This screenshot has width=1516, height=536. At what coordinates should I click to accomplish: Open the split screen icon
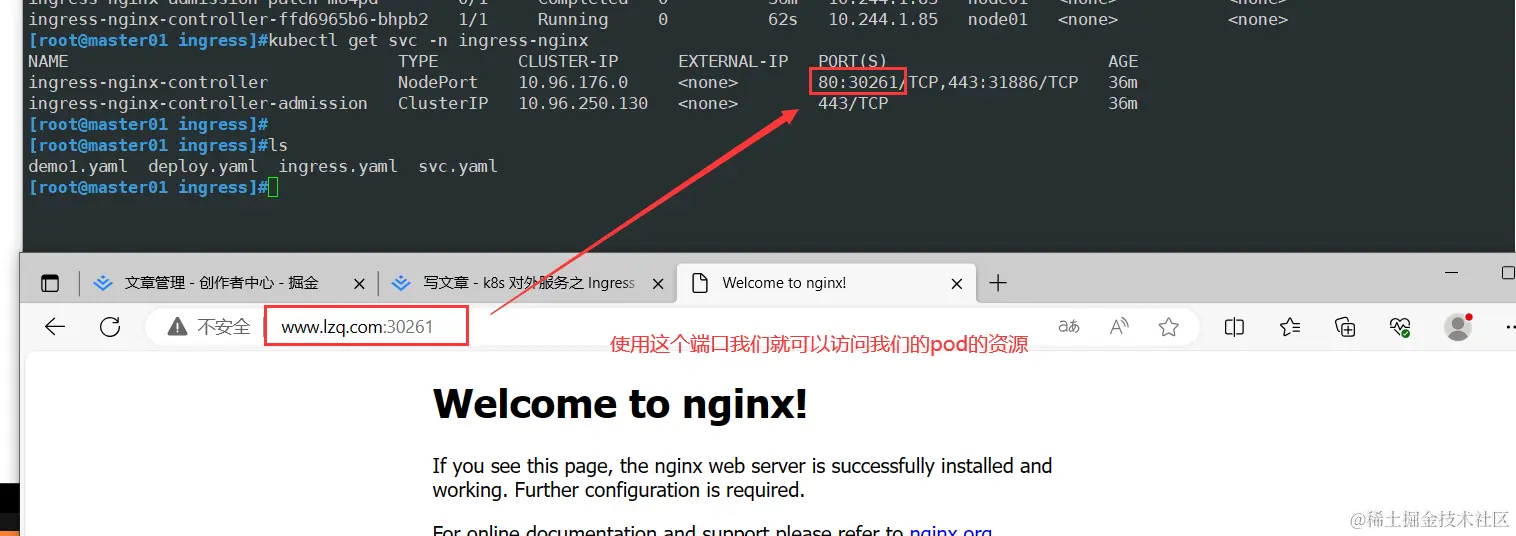click(1235, 327)
